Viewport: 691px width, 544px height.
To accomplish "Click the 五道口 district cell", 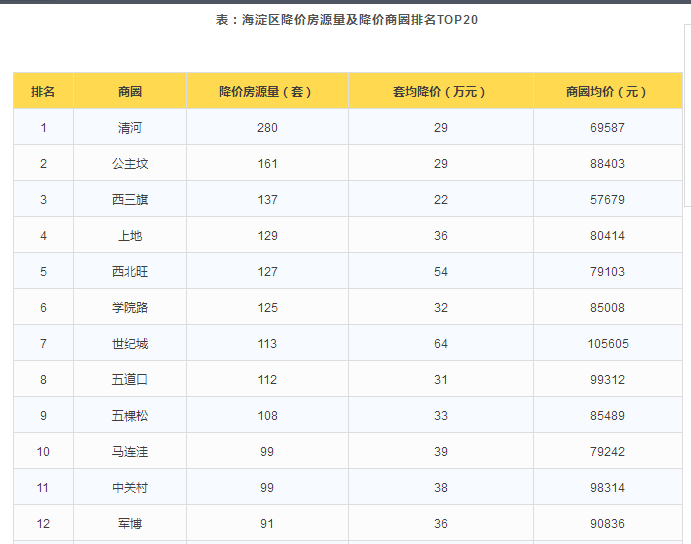I will point(130,379).
